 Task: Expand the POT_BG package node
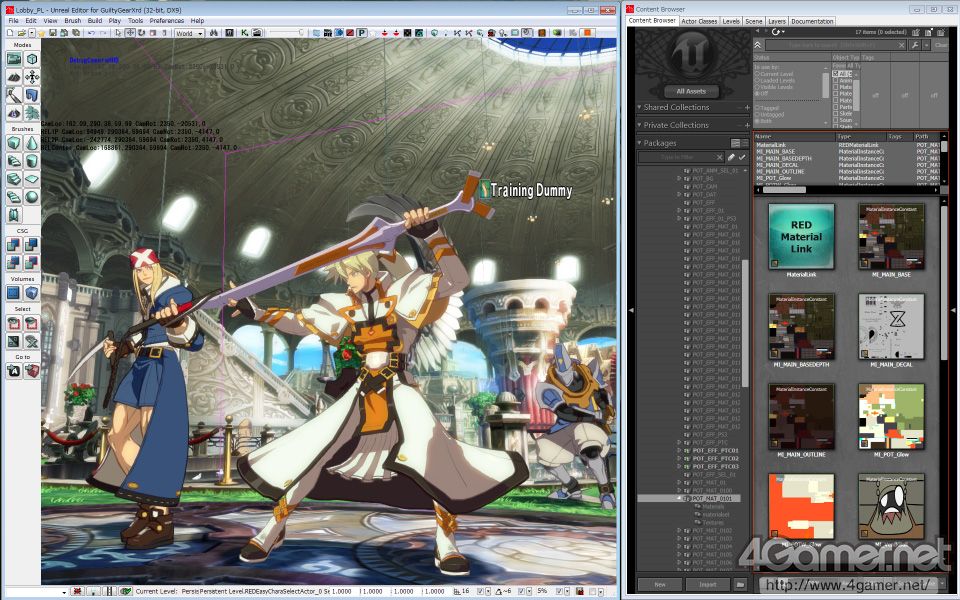pos(677,178)
